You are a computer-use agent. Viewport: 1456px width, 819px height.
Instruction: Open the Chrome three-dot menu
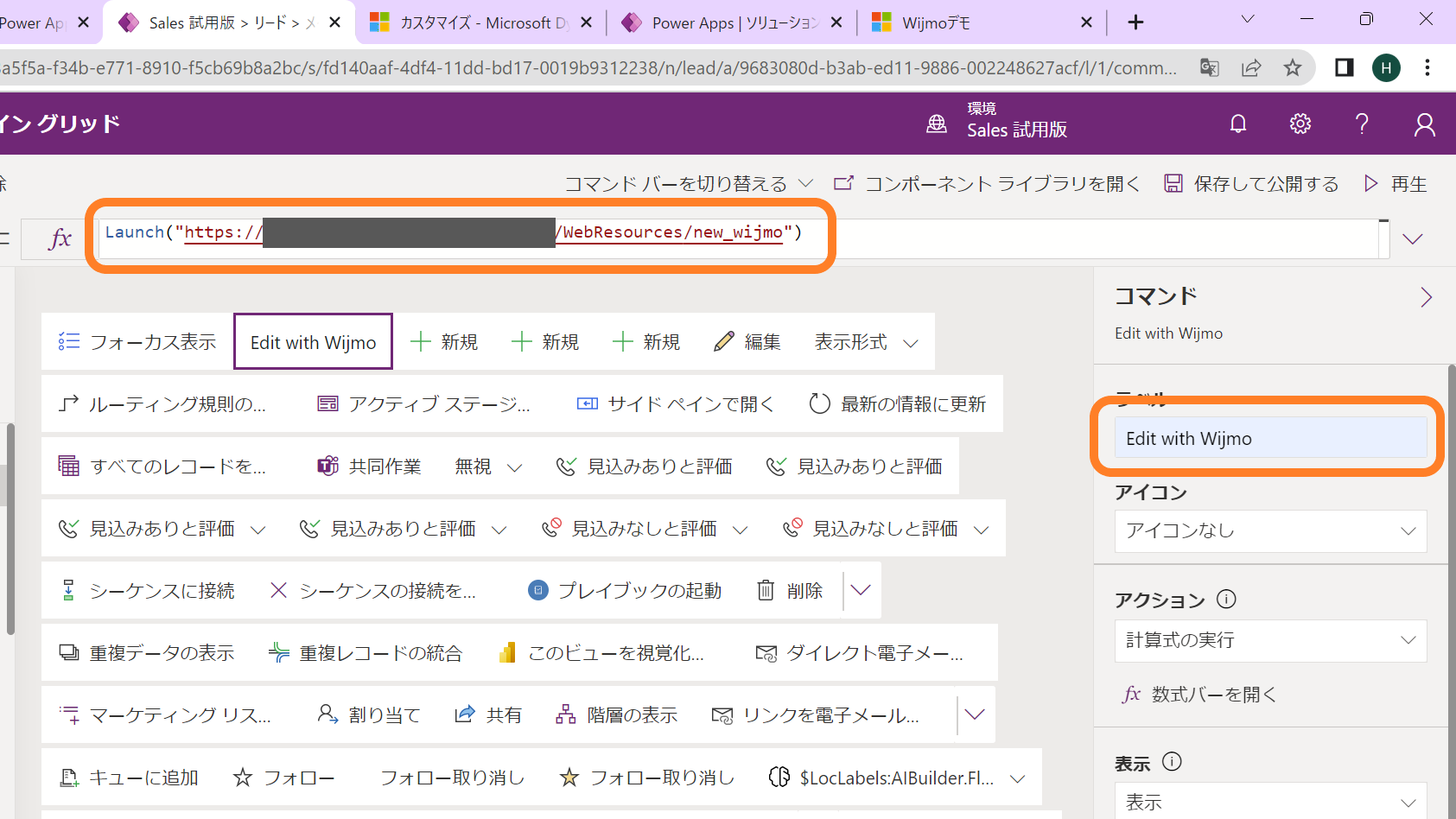(1427, 67)
